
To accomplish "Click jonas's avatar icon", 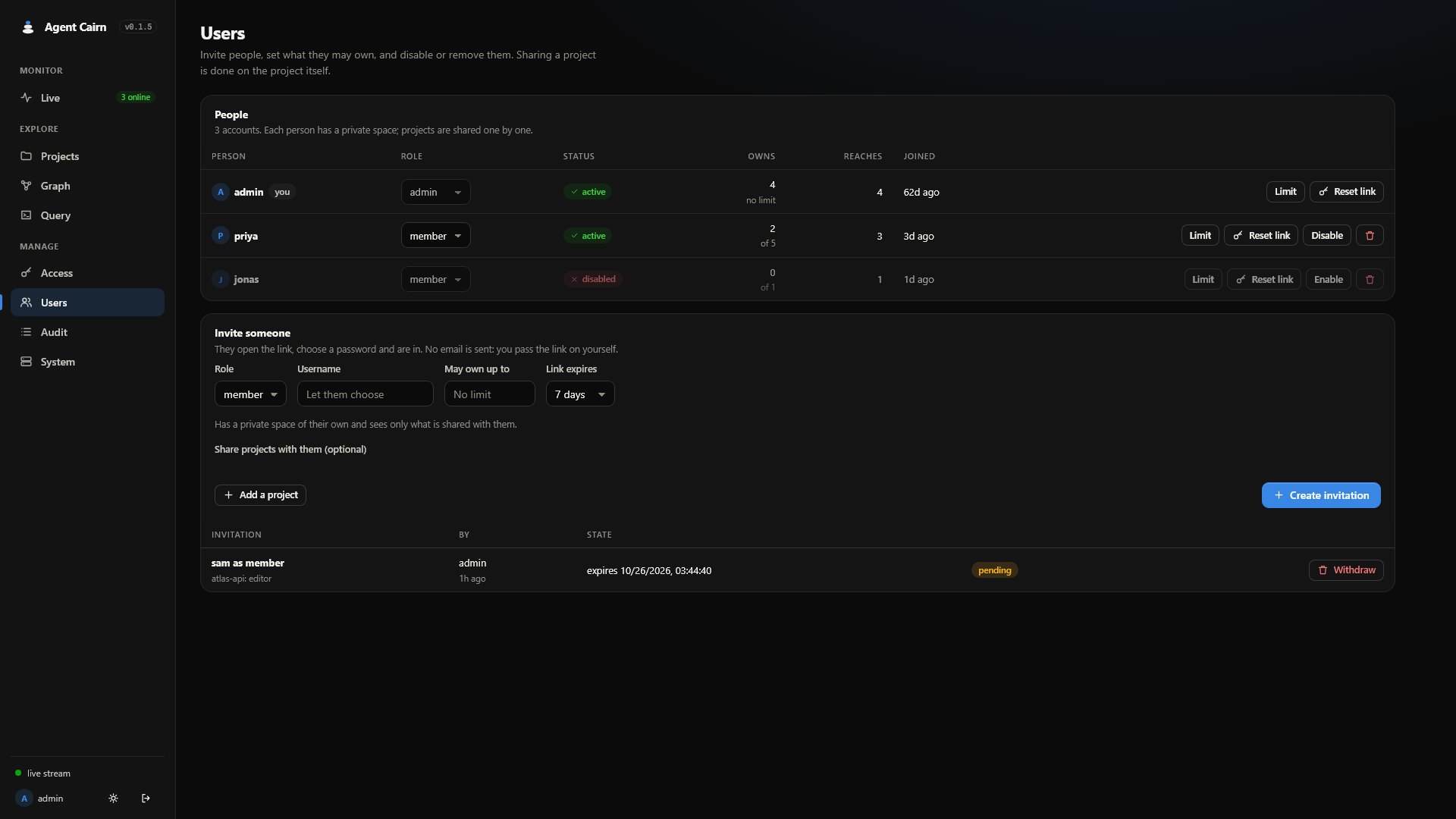I will (221, 280).
